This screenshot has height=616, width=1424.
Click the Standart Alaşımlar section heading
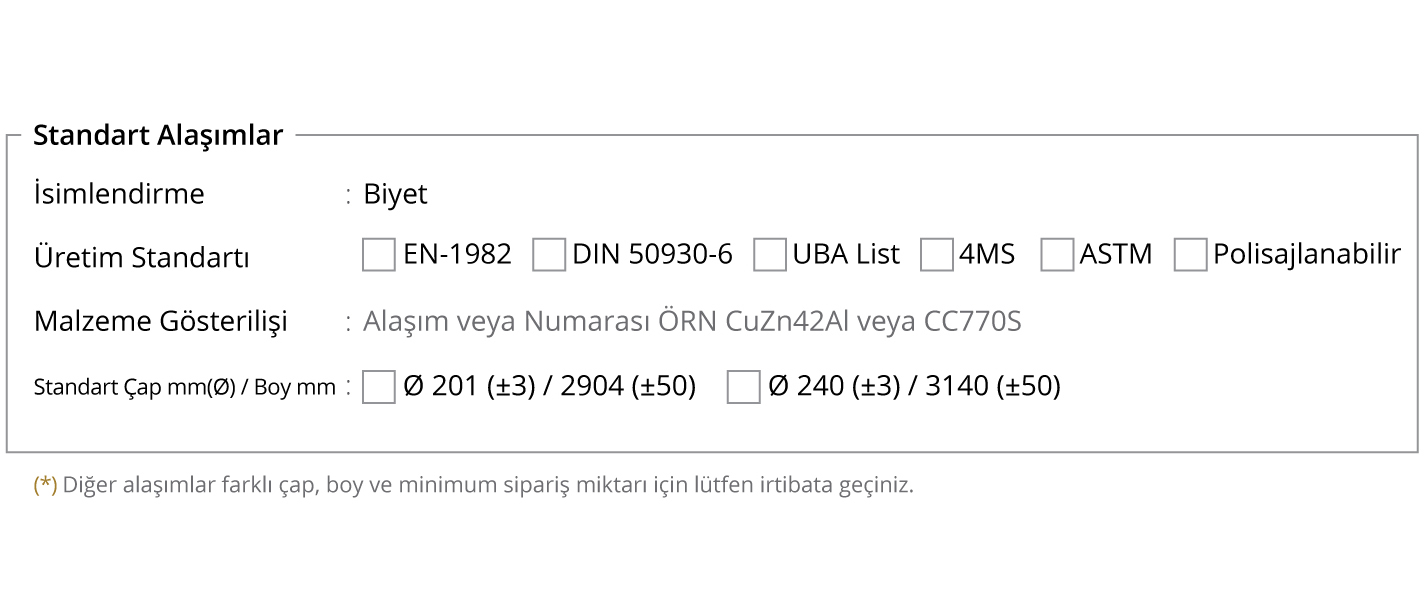pos(158,135)
